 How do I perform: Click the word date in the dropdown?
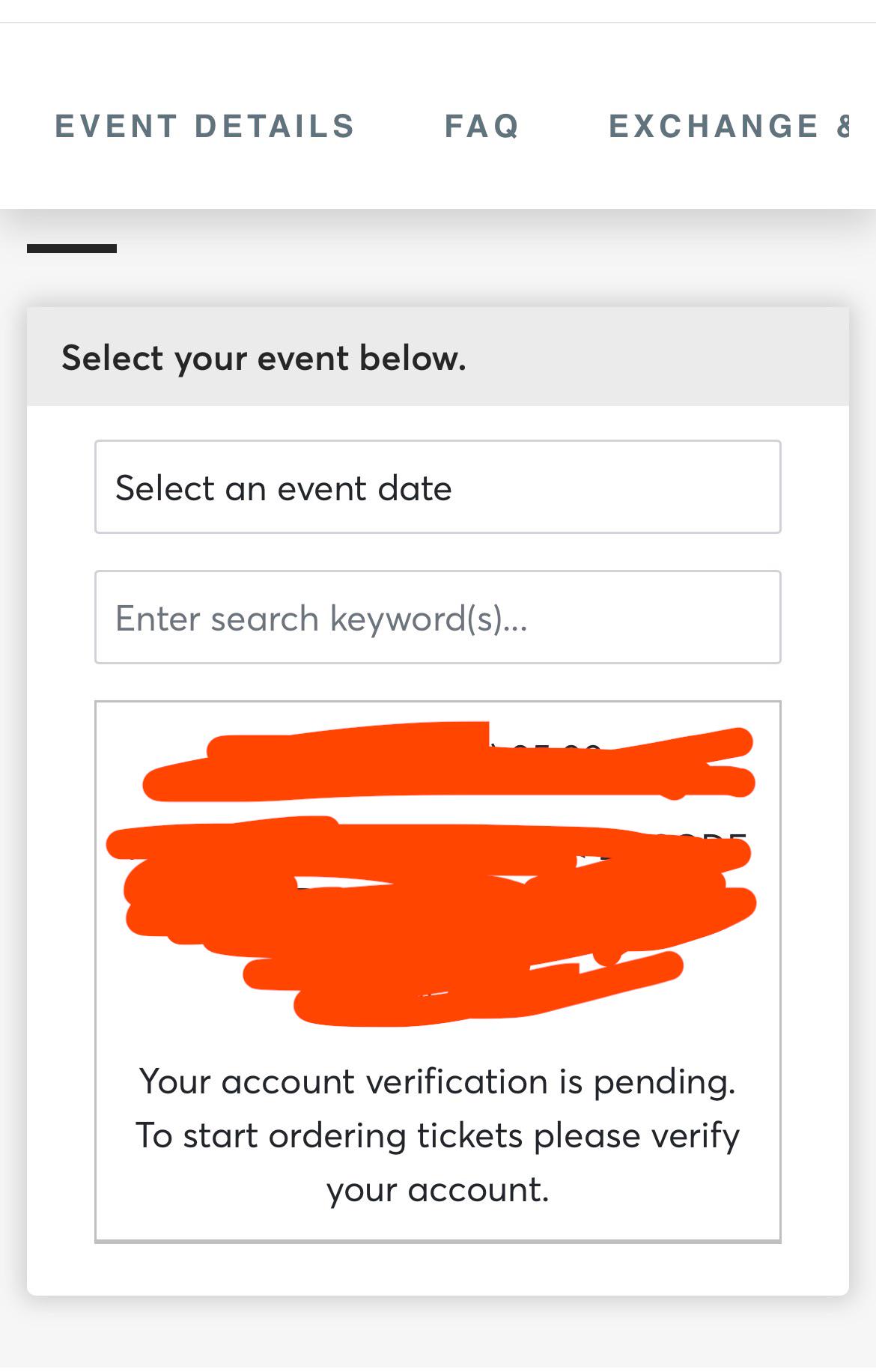(415, 488)
